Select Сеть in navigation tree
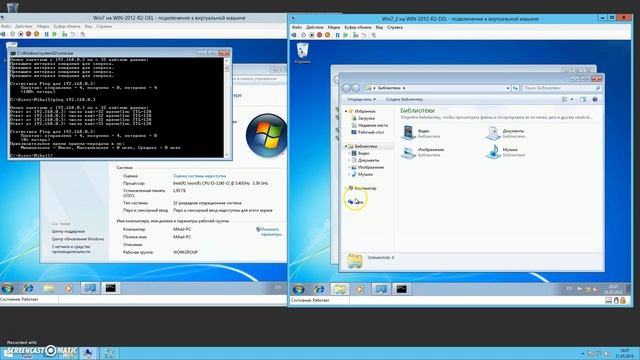This screenshot has width=640, height=360. pos(356,202)
